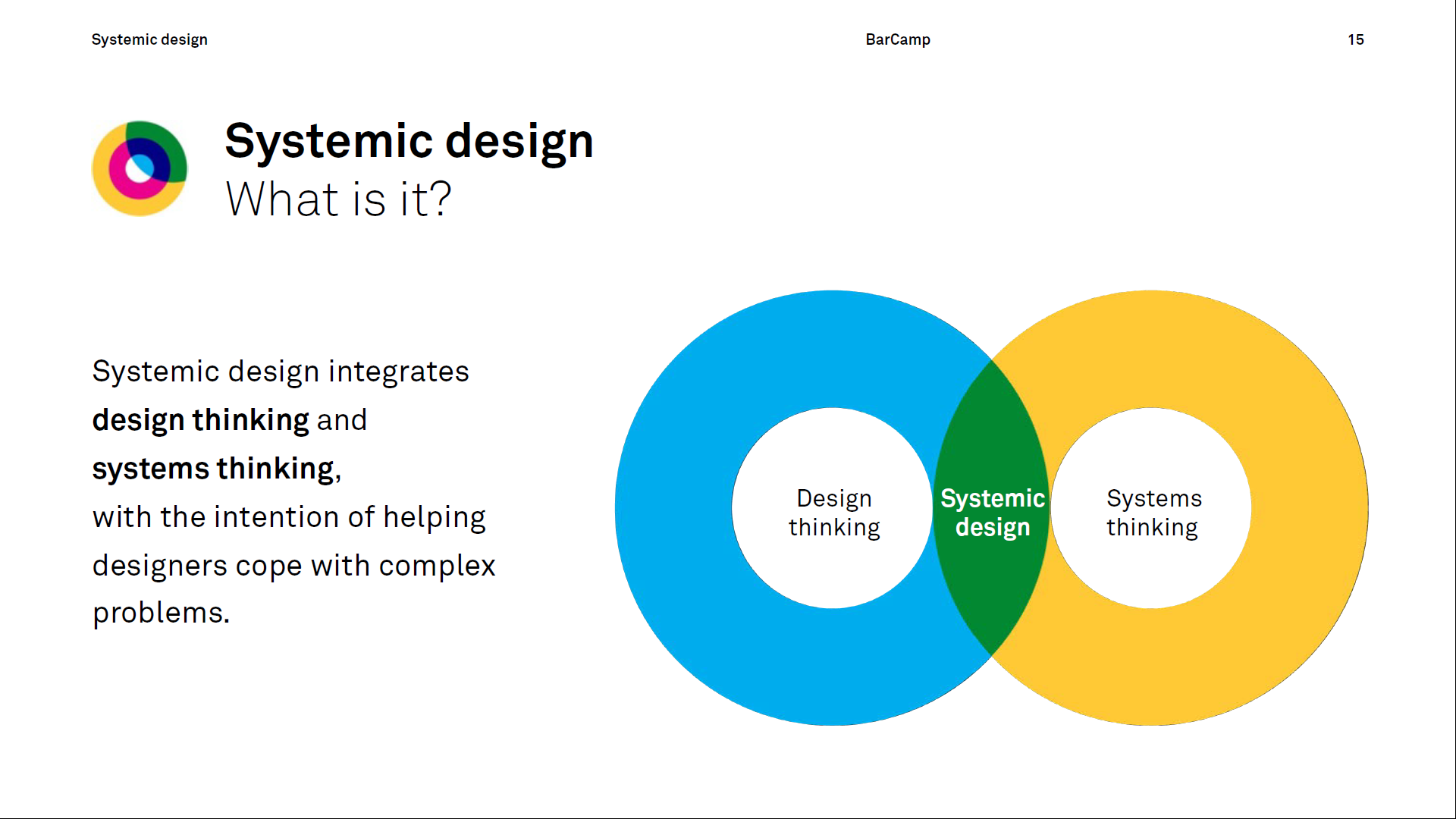Click the 'What is it?' subtitle

(x=338, y=199)
